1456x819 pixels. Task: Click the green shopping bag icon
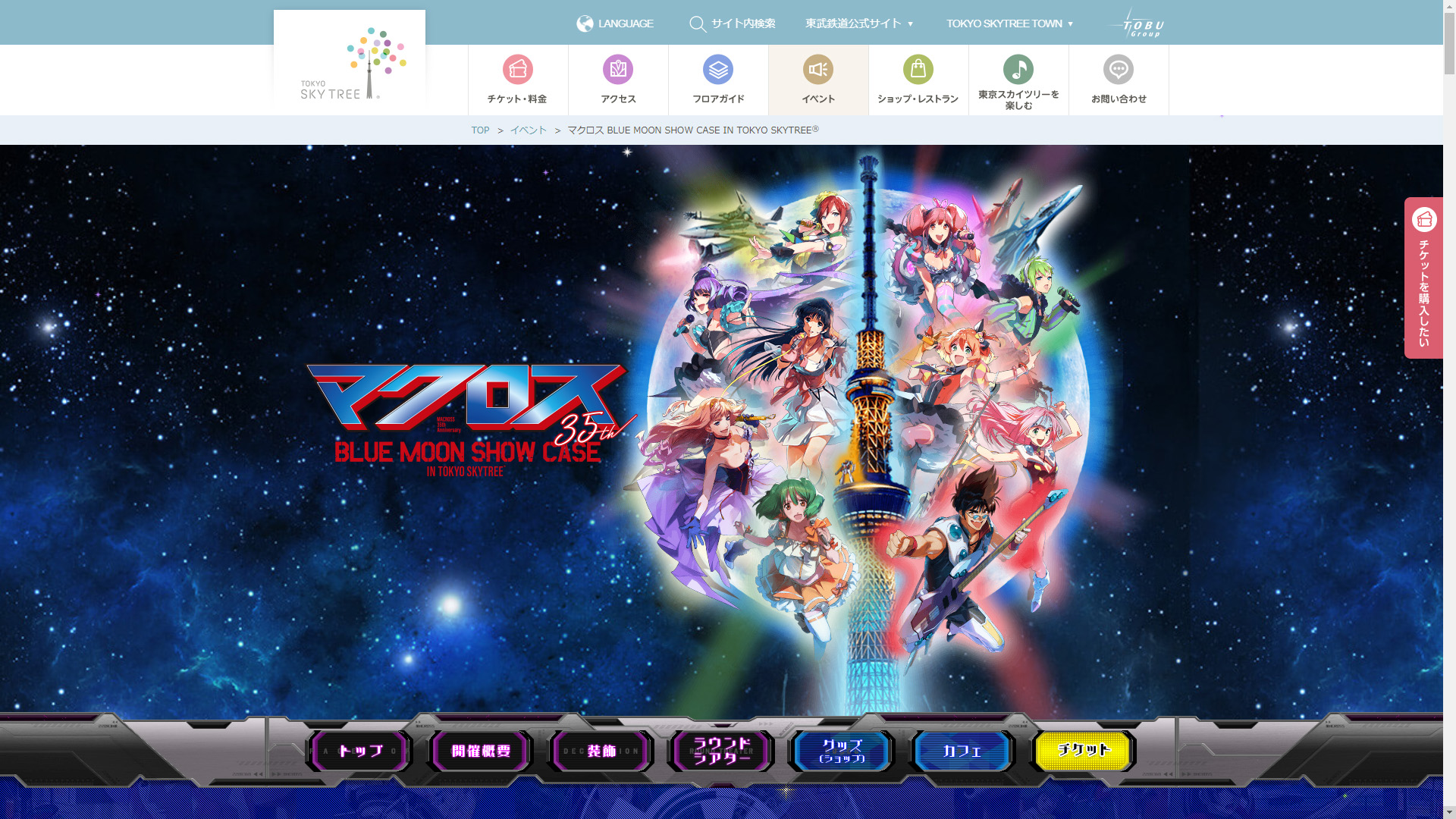pyautogui.click(x=918, y=69)
